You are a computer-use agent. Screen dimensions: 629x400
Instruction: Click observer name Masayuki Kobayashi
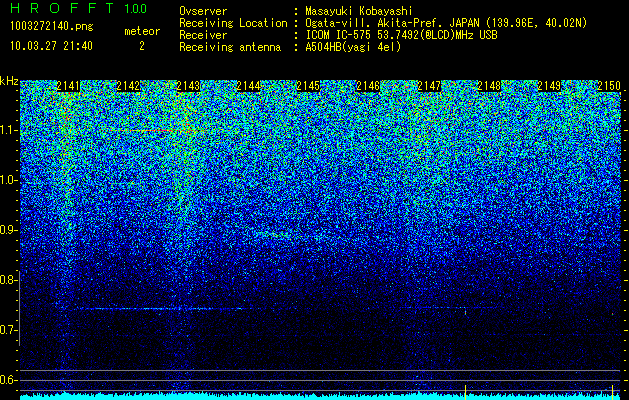coord(359,11)
